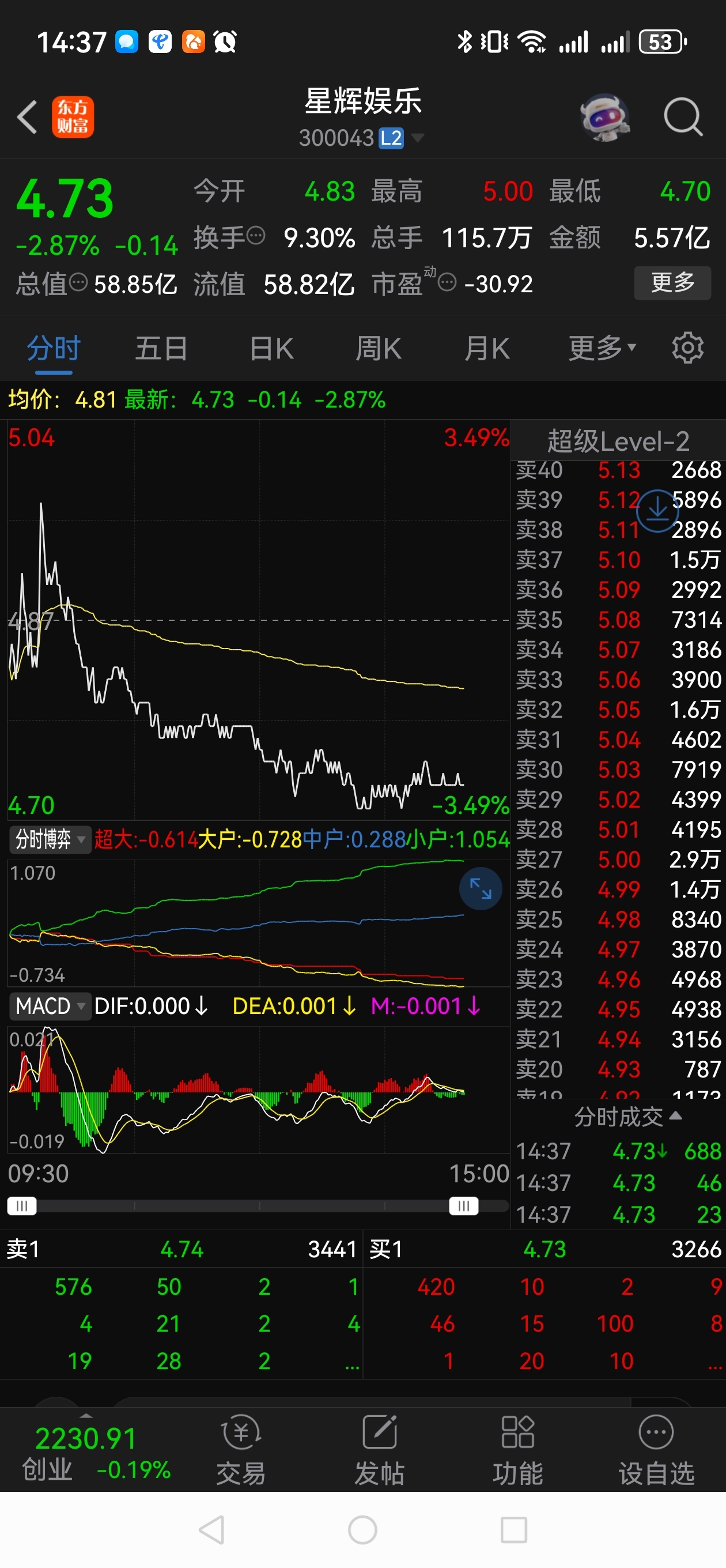Tap 设自选 add to watchlist icon

click(x=657, y=1450)
